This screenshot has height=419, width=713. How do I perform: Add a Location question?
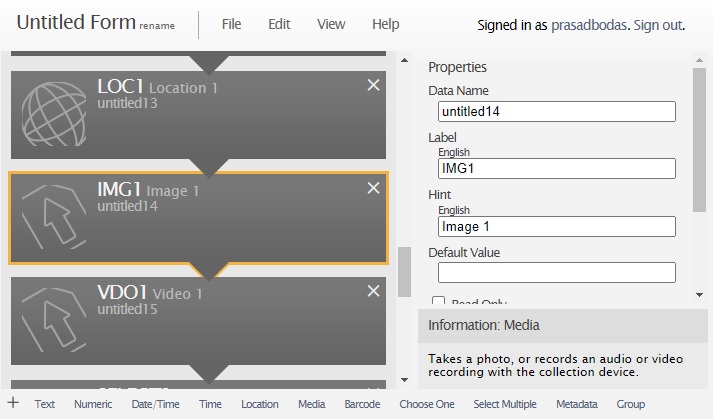(x=260, y=404)
